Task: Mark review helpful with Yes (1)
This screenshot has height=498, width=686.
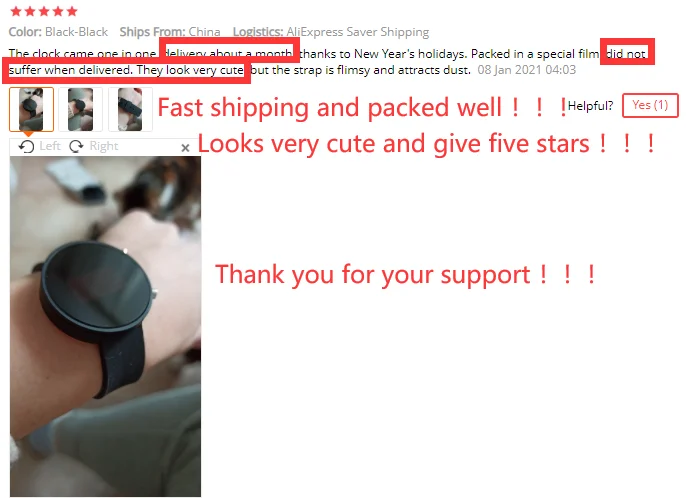Action: tap(650, 105)
